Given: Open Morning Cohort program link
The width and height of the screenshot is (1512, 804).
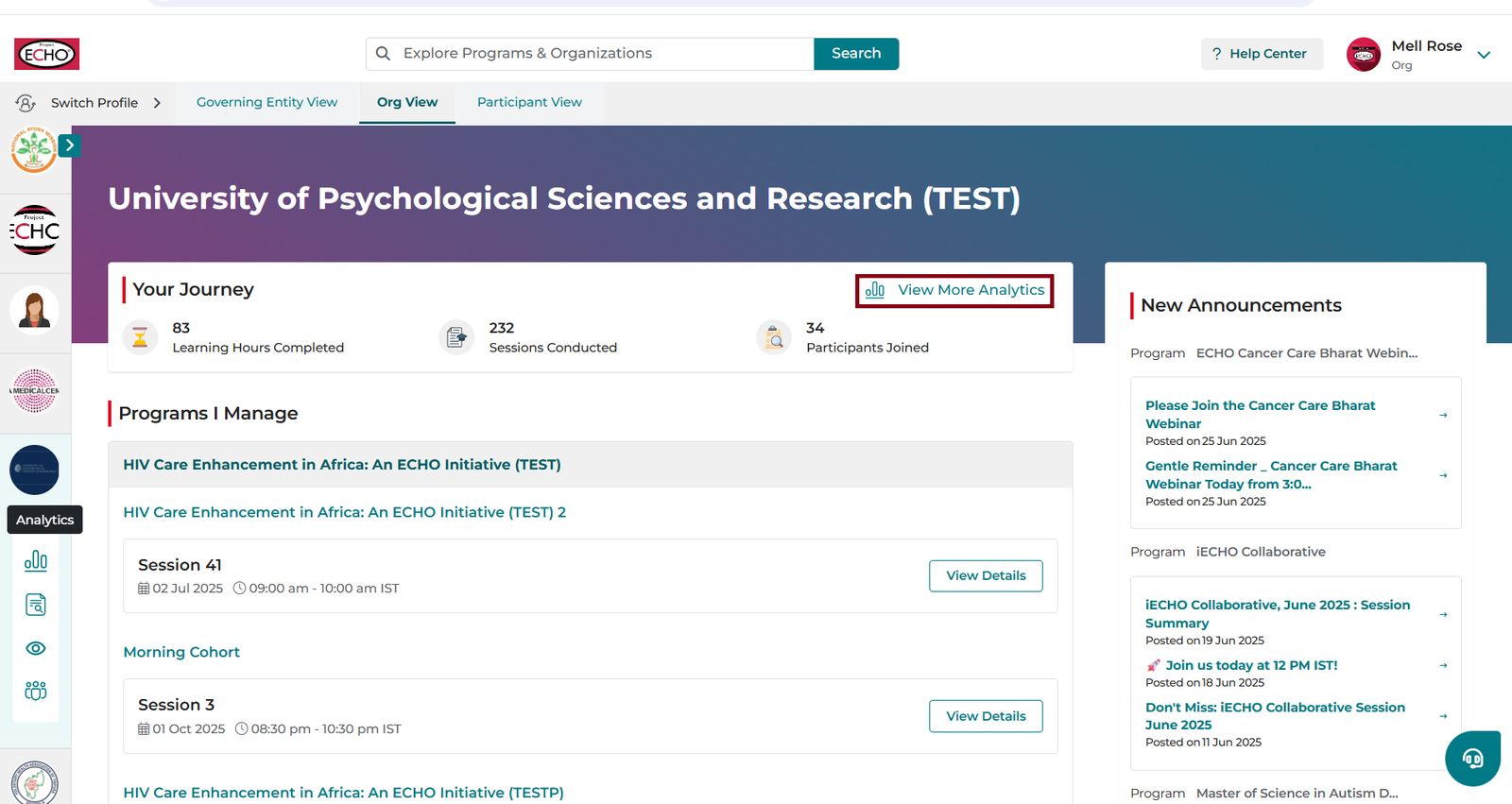Looking at the screenshot, I should coord(181,652).
